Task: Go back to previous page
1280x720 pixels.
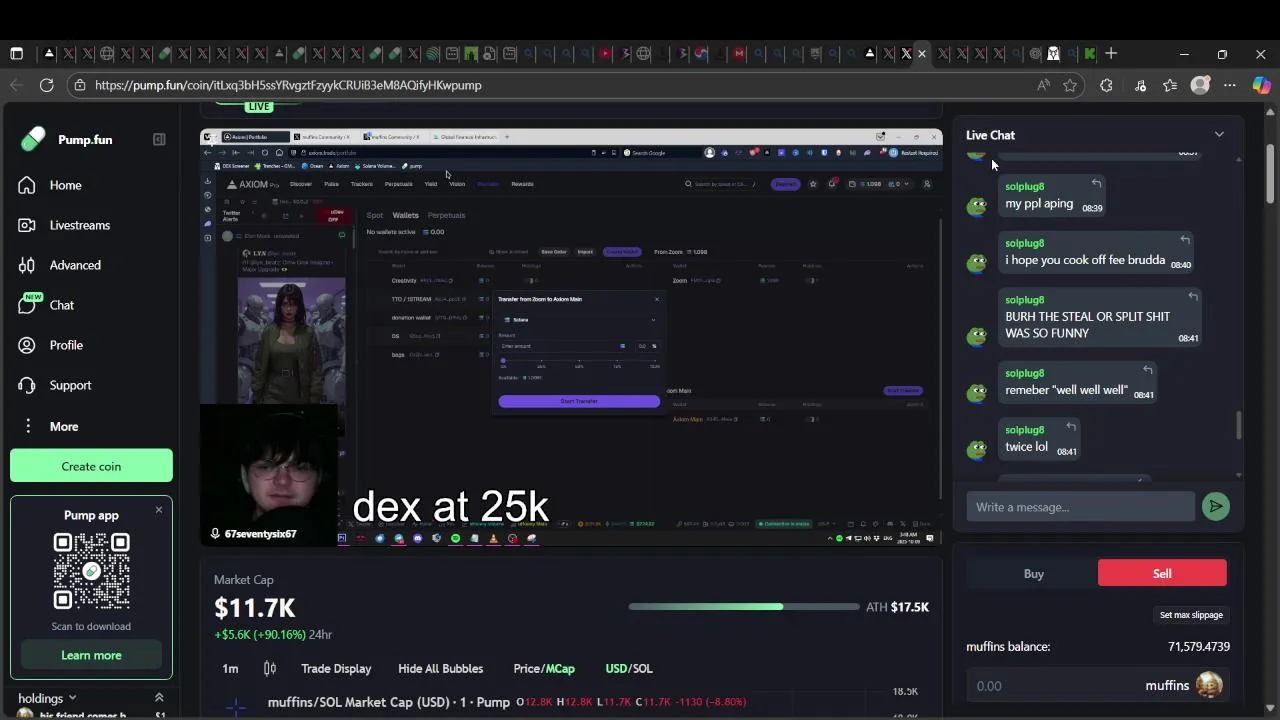Action: tap(15, 85)
